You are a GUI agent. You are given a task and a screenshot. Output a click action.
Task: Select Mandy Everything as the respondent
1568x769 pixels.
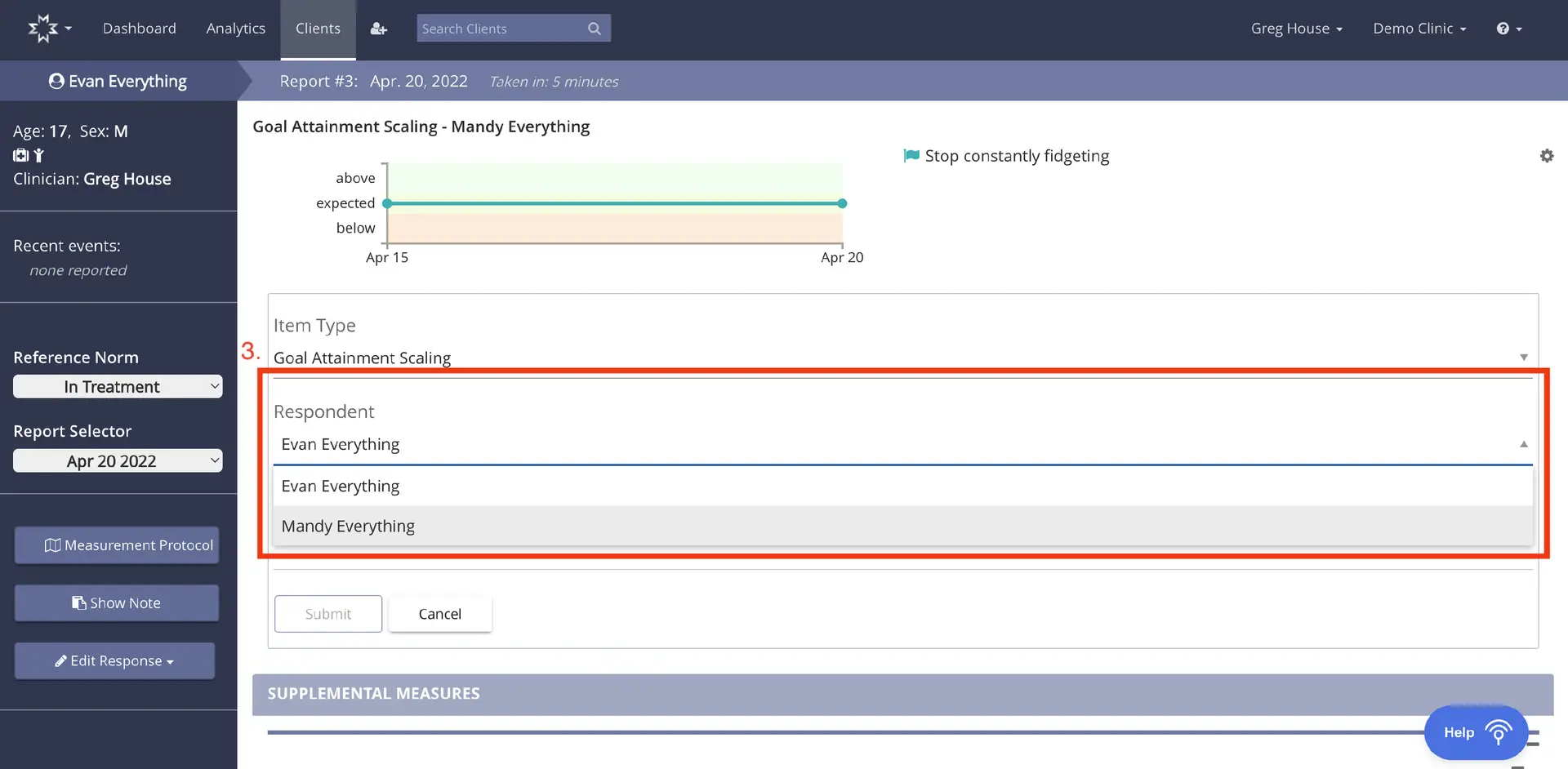click(x=348, y=526)
